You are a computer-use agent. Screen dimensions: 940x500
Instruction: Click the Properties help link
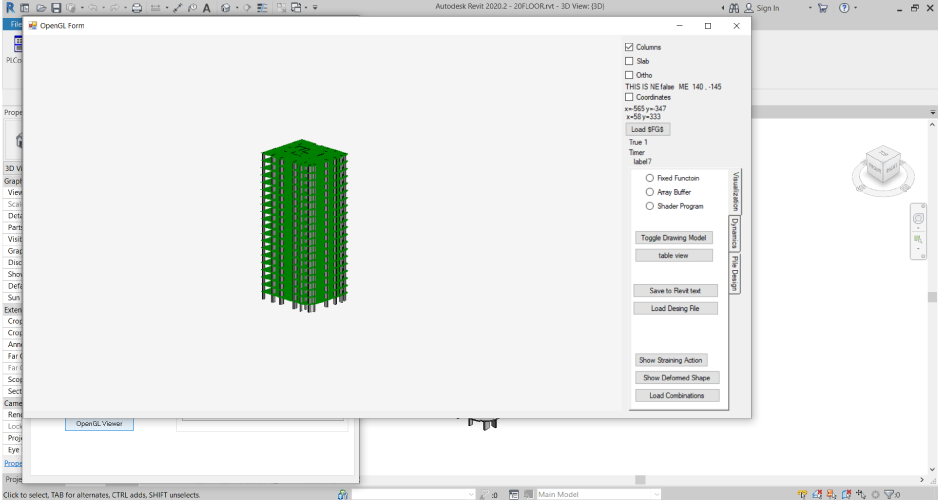pyautogui.click(x=13, y=463)
